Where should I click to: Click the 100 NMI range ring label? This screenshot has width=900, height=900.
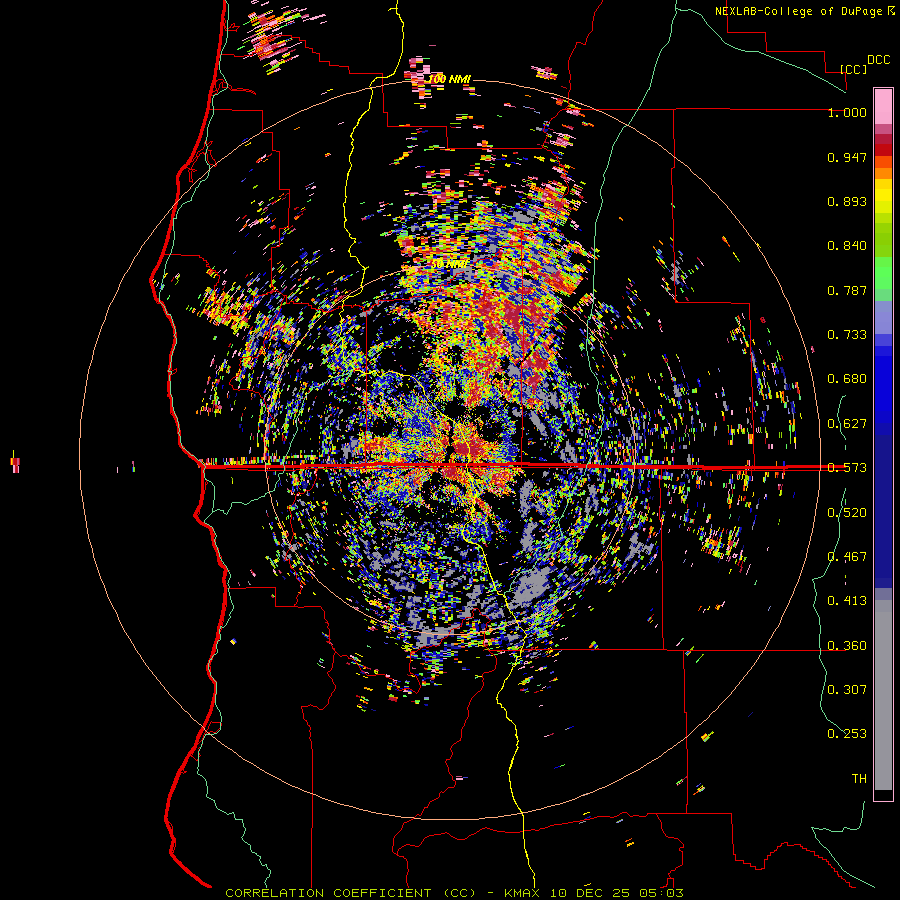click(x=449, y=79)
